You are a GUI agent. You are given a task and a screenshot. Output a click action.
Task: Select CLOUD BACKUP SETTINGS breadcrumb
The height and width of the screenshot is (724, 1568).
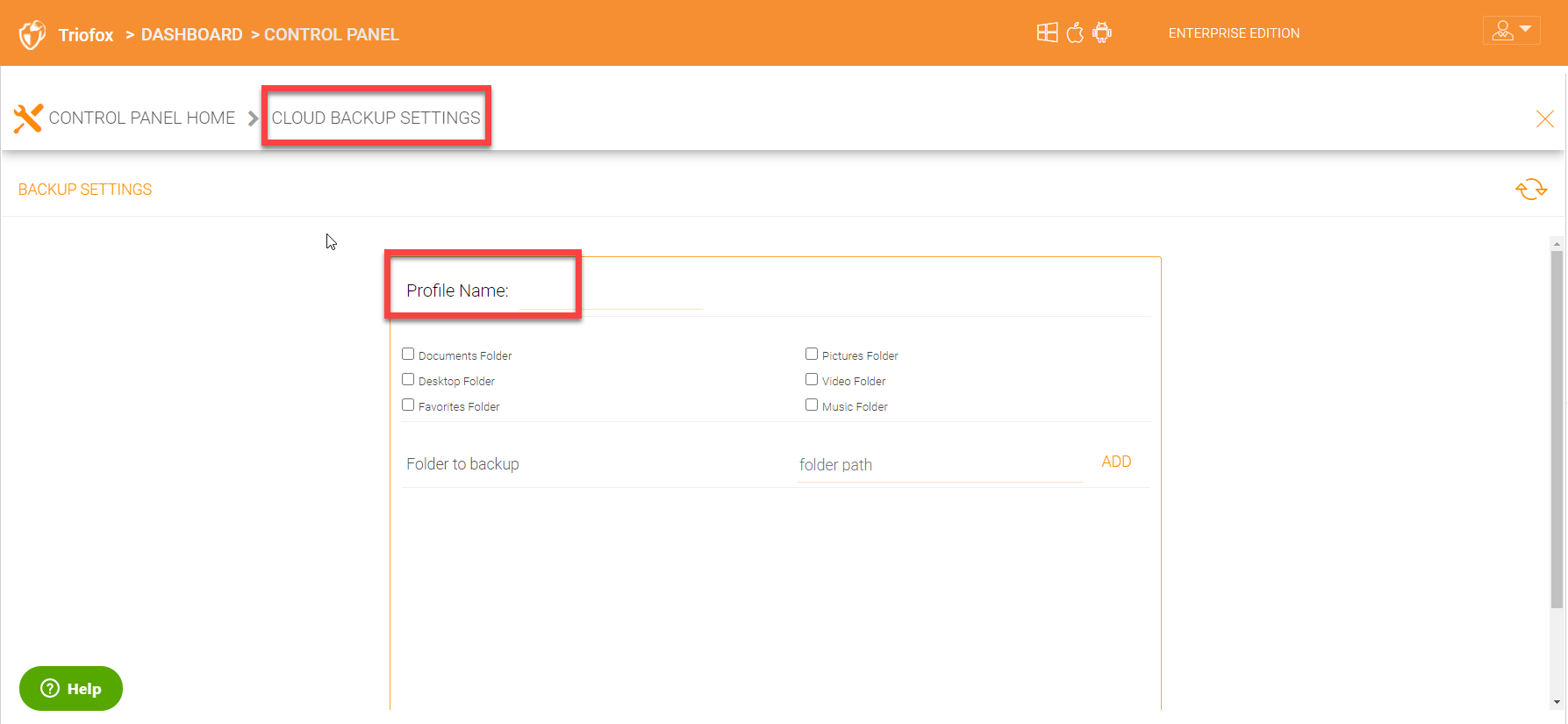[x=376, y=118]
